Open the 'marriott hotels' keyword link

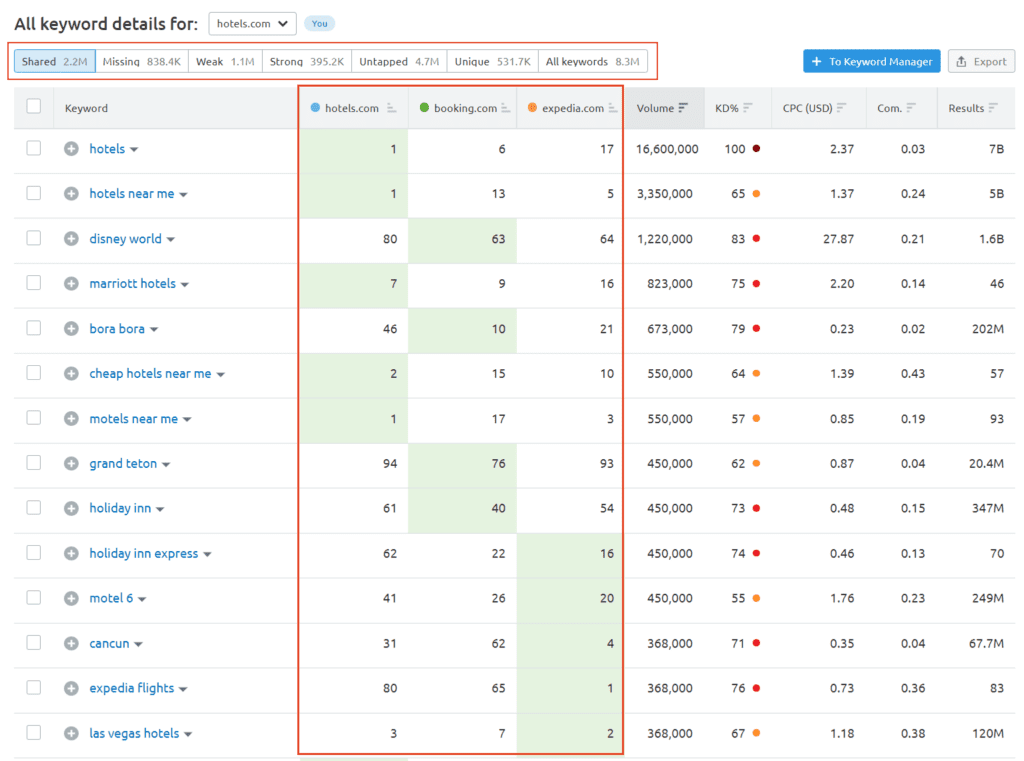pyautogui.click(x=133, y=283)
